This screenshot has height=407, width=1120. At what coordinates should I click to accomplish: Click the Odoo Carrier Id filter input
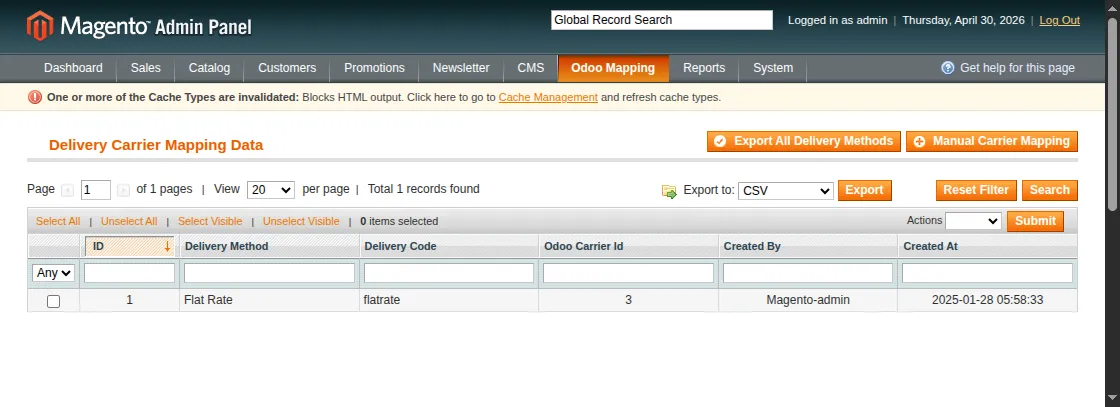click(629, 273)
